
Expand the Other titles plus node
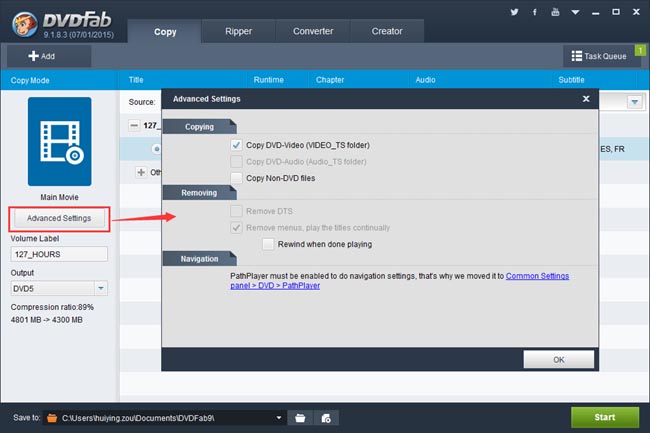tap(141, 172)
